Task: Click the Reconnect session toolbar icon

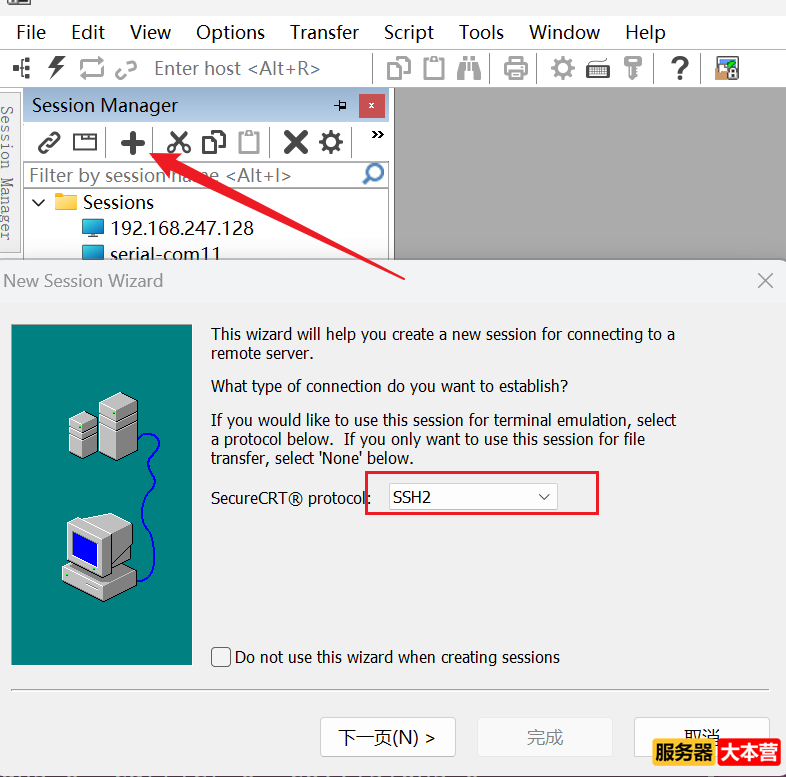Action: [91, 68]
